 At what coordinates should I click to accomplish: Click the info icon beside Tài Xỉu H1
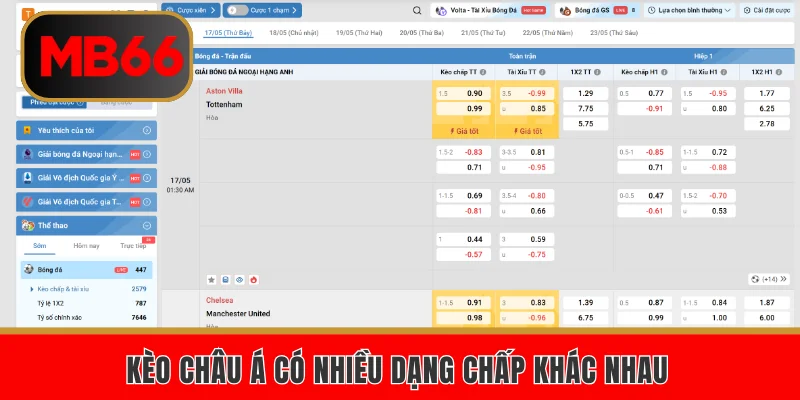[723, 72]
